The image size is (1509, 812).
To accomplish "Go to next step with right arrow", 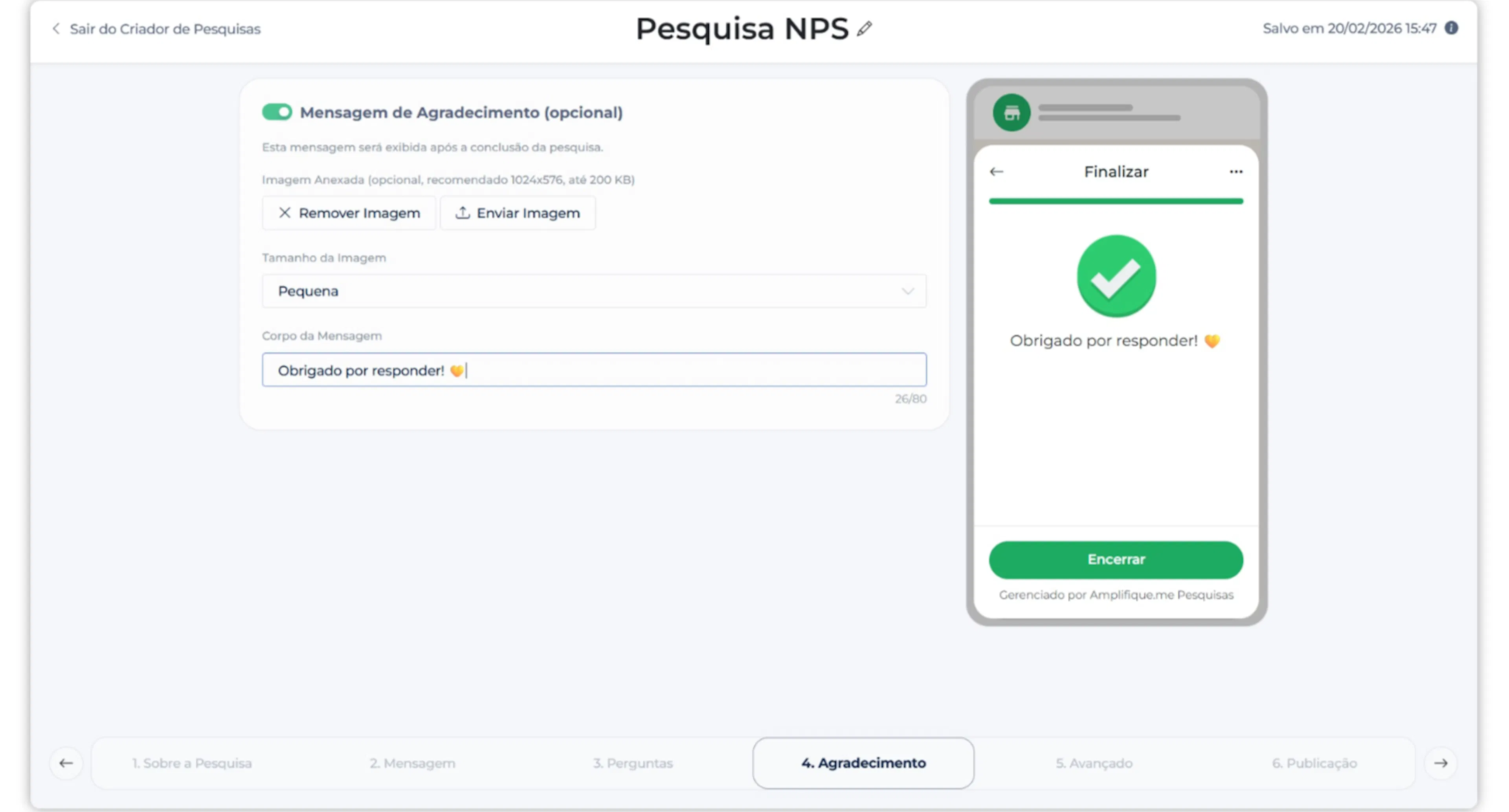I will point(1441,763).
